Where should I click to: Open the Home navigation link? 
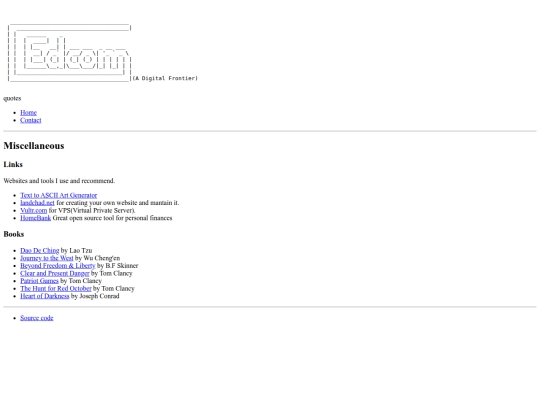(28, 113)
